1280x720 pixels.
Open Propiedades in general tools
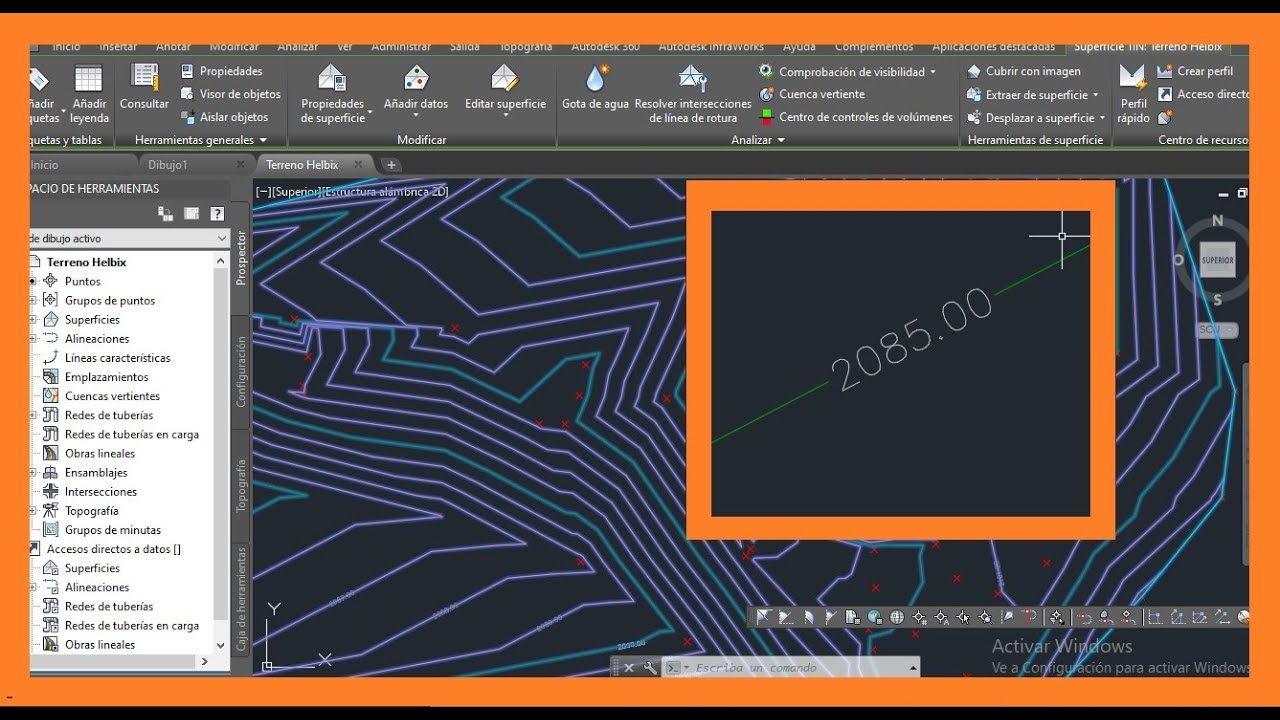click(x=221, y=71)
